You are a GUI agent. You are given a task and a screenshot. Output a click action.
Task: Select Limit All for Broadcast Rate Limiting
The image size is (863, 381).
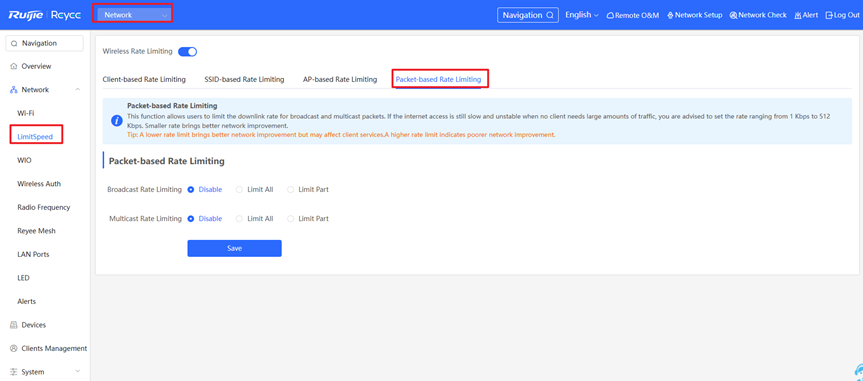click(239, 189)
